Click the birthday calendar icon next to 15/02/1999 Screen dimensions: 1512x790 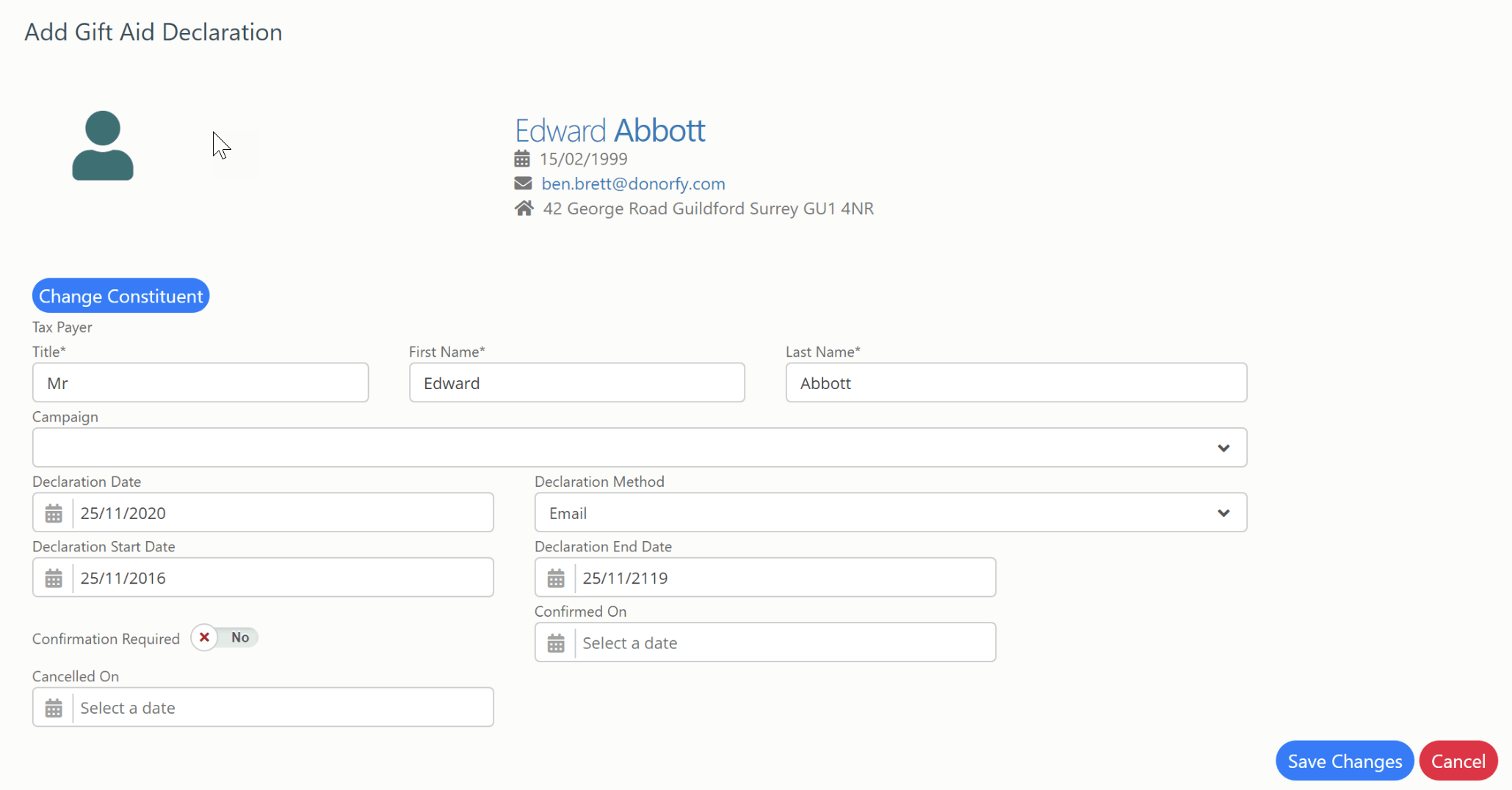(x=521, y=158)
